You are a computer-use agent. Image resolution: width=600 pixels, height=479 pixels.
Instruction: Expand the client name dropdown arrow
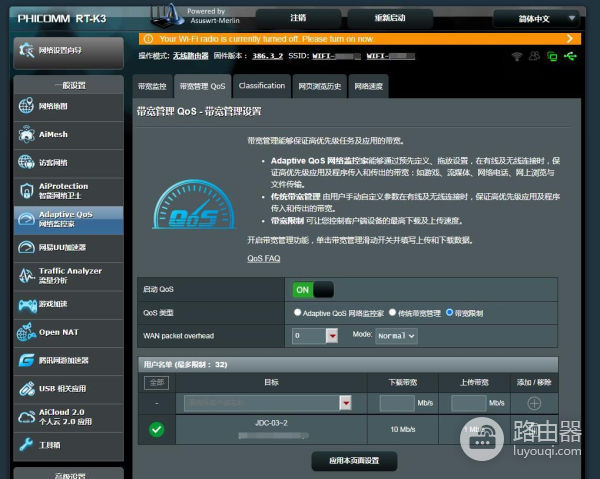click(x=346, y=403)
